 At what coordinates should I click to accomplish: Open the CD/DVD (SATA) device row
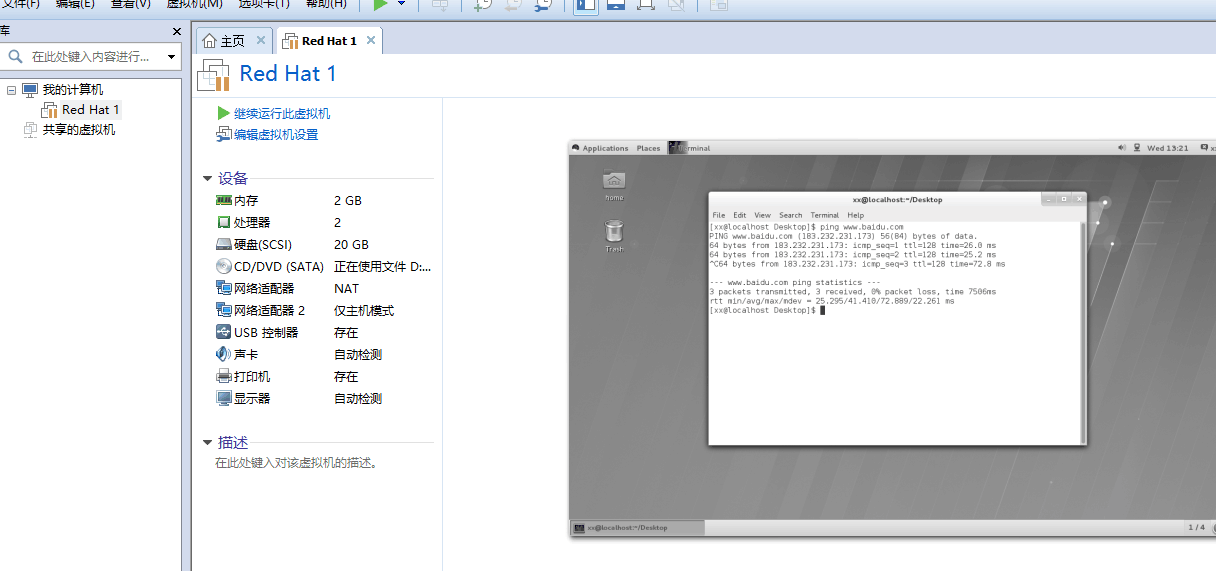point(324,267)
